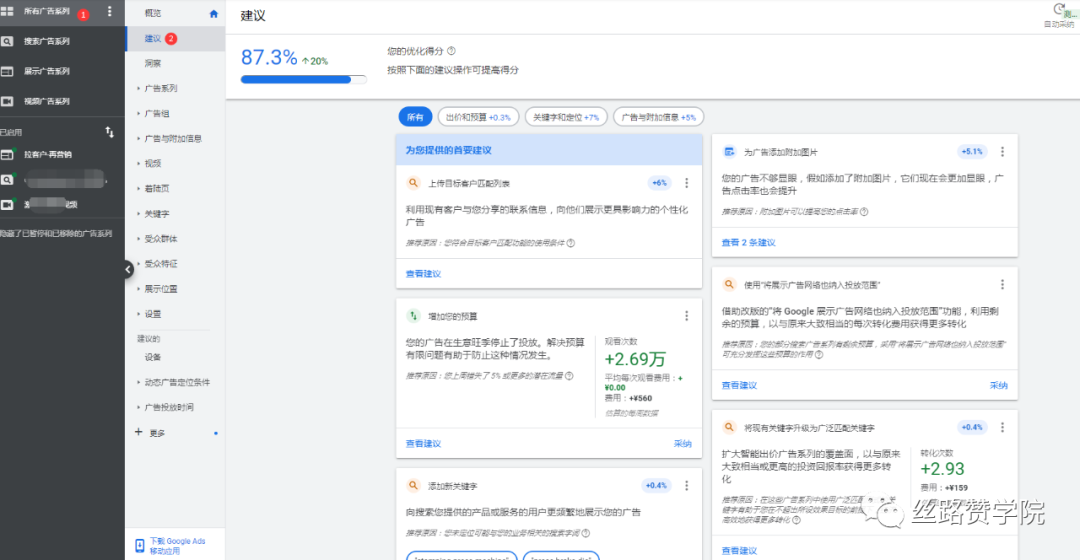Click the 87.3% optimization score value
This screenshot has width=1080, height=560.
point(269,57)
